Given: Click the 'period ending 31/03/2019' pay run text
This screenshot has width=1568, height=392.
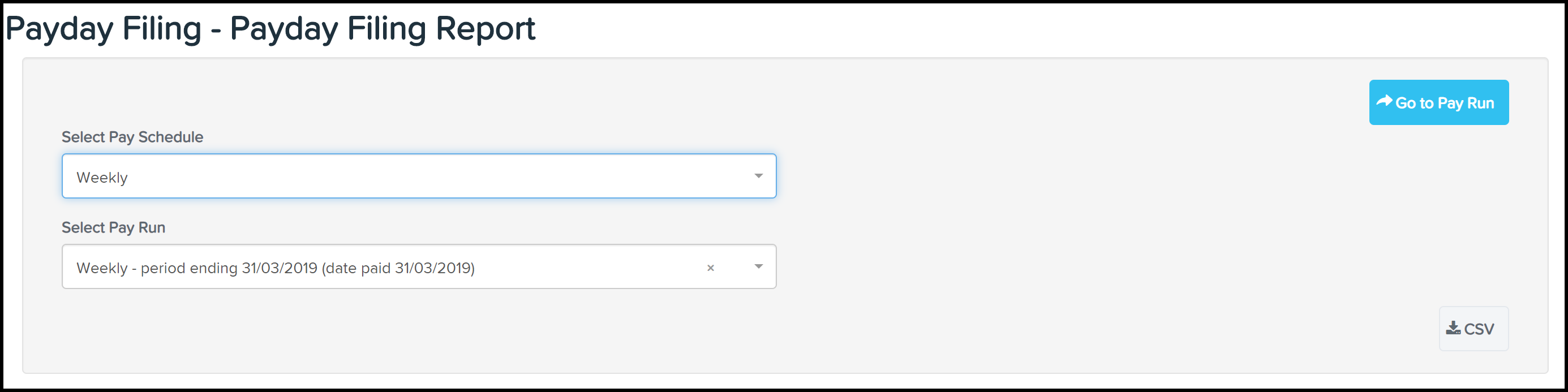Looking at the screenshot, I should (x=229, y=268).
